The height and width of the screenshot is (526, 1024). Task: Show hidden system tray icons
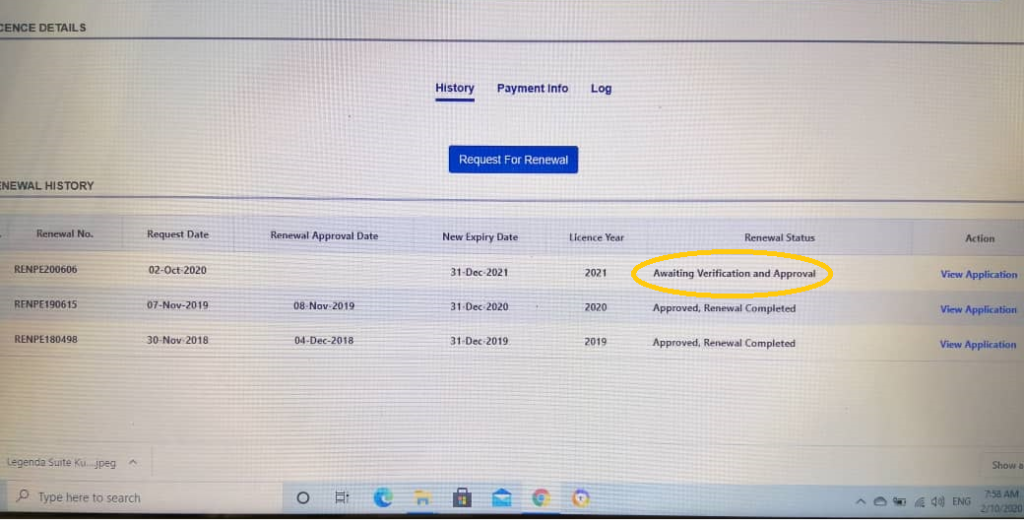click(861, 502)
